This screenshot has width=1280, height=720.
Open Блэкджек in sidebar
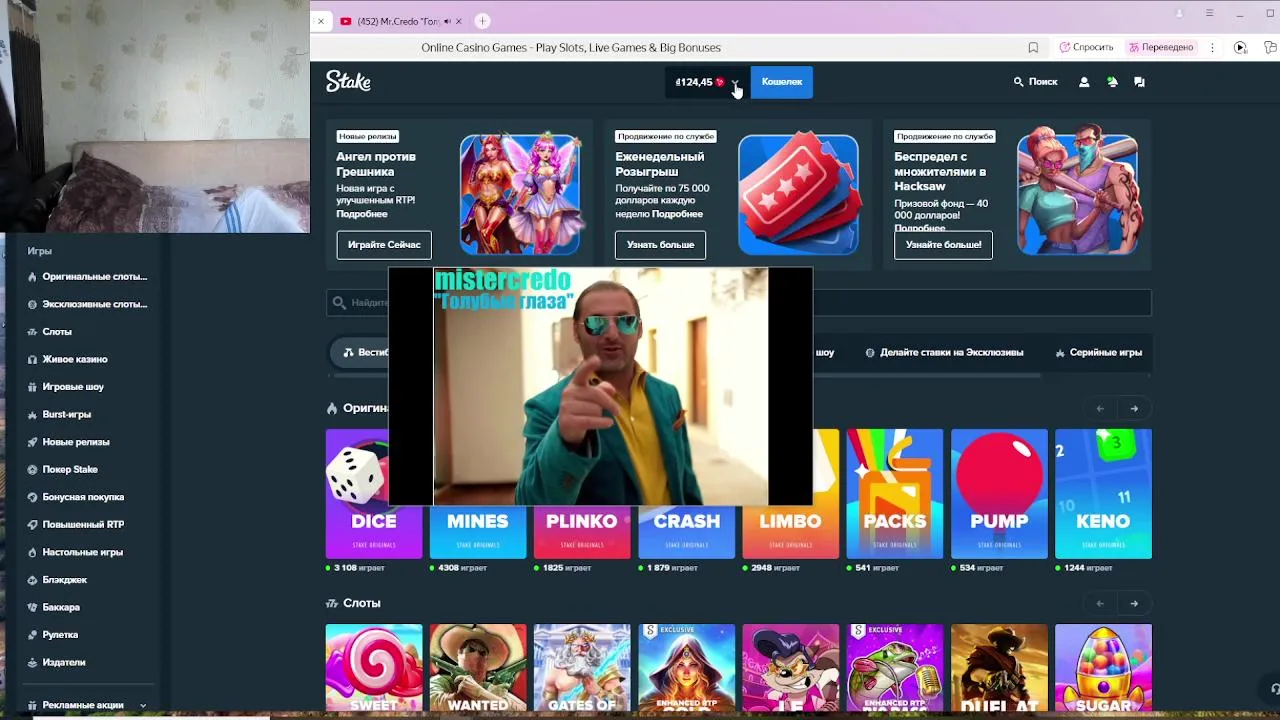[57, 580]
